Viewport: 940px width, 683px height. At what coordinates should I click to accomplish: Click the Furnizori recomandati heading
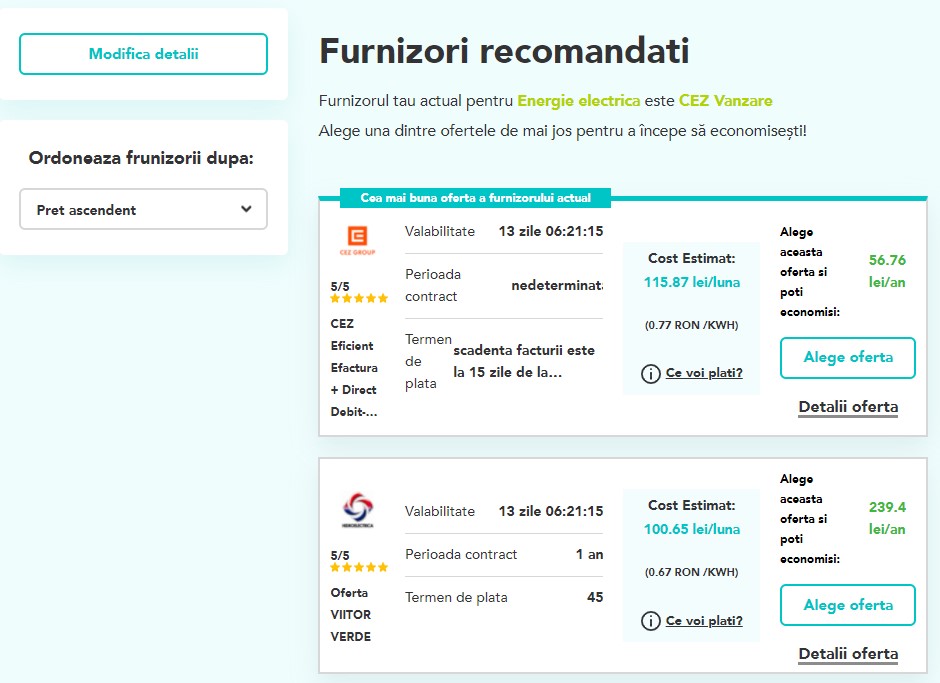(x=504, y=51)
